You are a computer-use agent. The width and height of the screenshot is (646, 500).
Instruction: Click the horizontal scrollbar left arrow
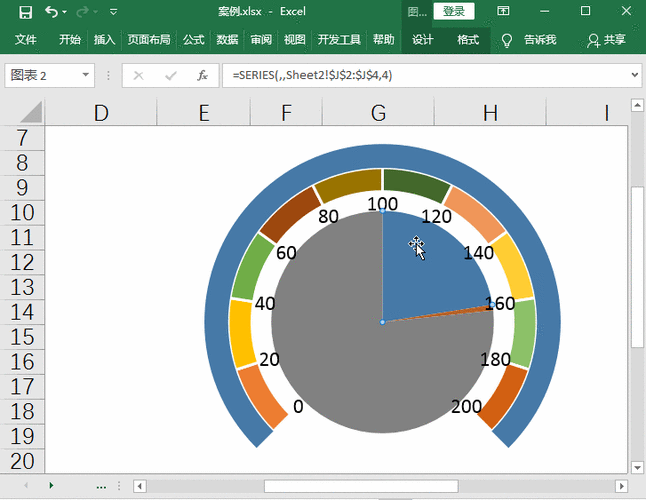pyautogui.click(x=140, y=486)
